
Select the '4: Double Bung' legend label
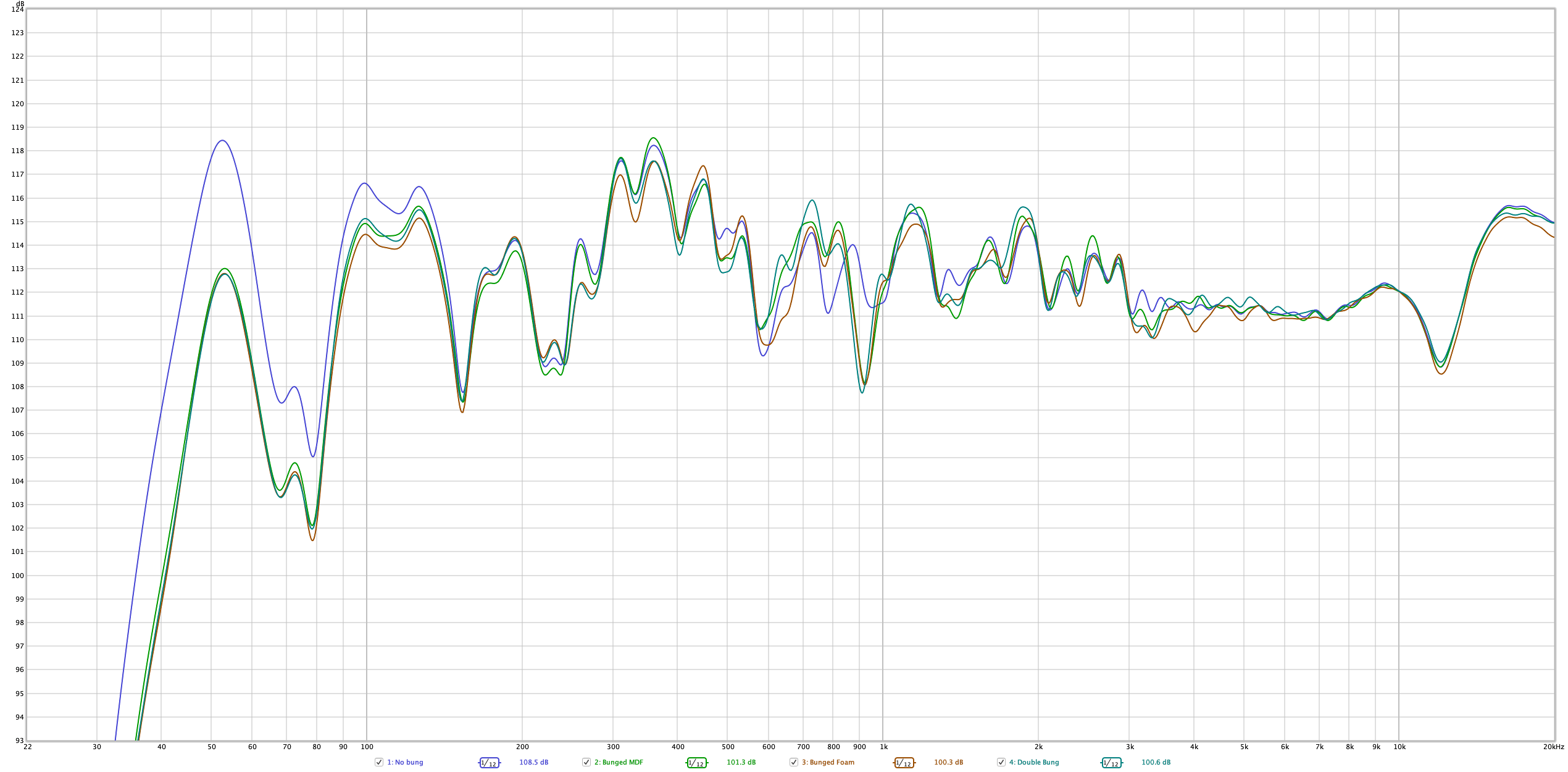point(1034,762)
